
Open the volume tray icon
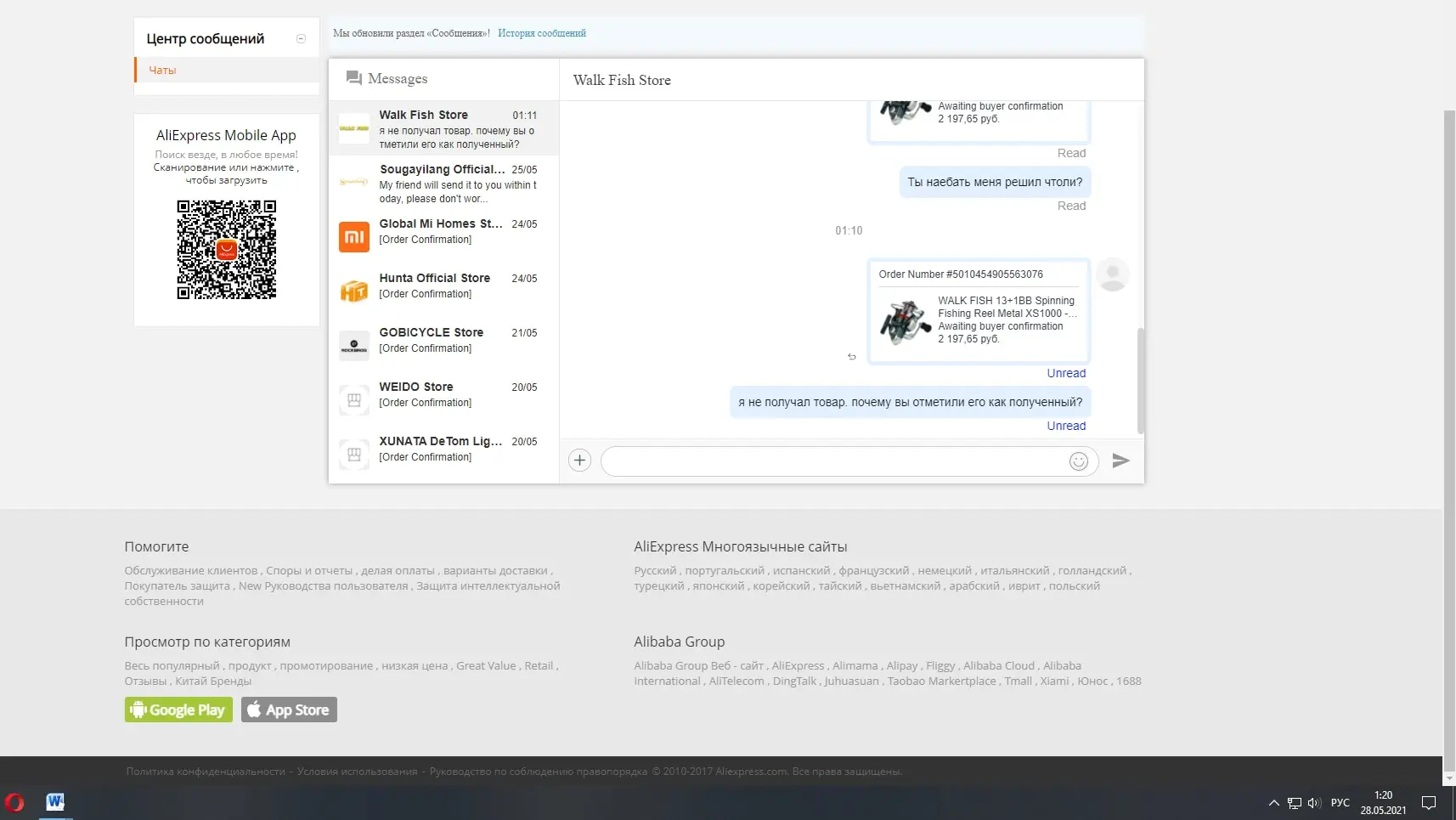(x=1315, y=803)
